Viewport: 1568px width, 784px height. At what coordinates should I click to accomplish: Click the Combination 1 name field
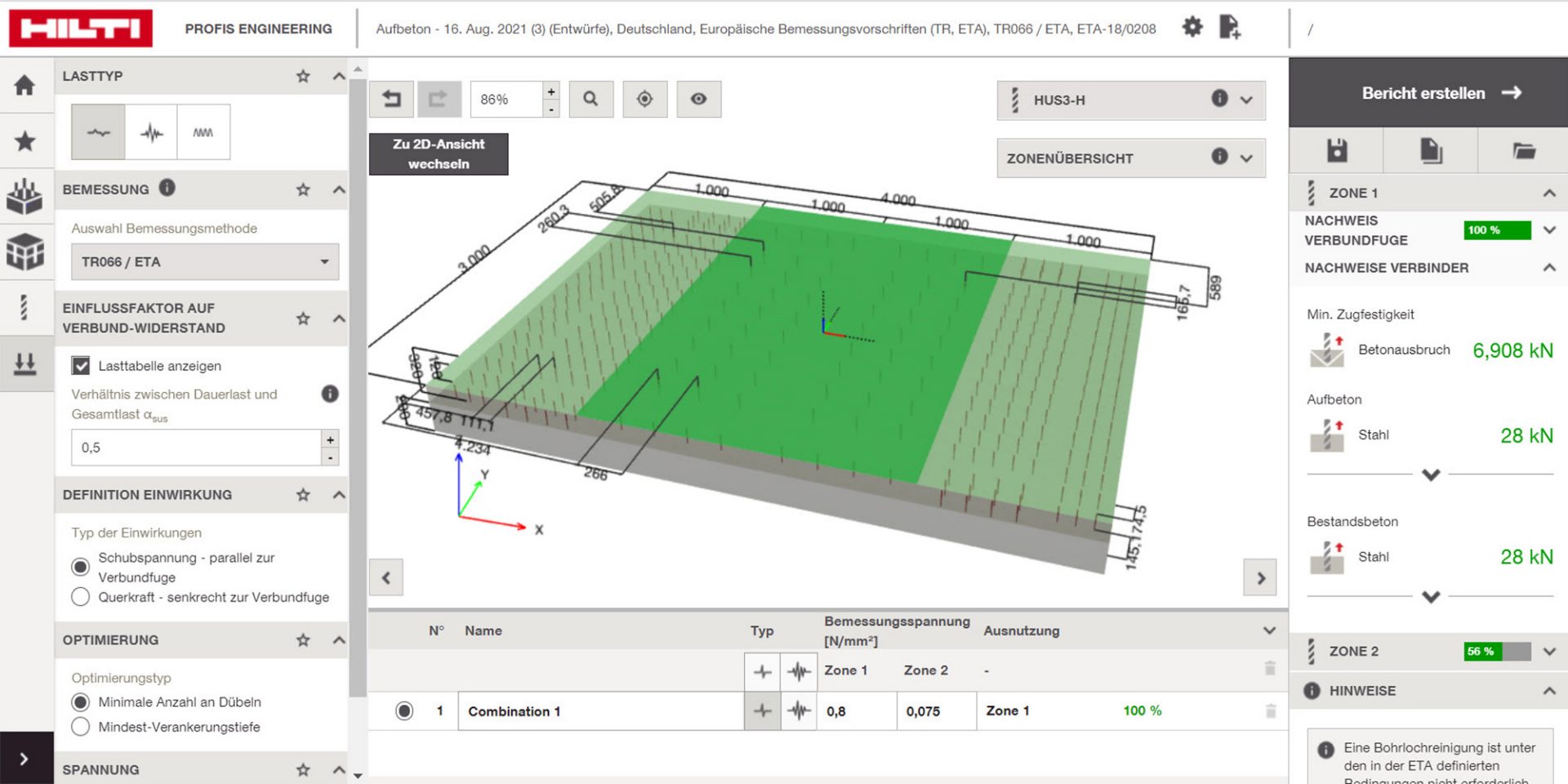[x=600, y=711]
